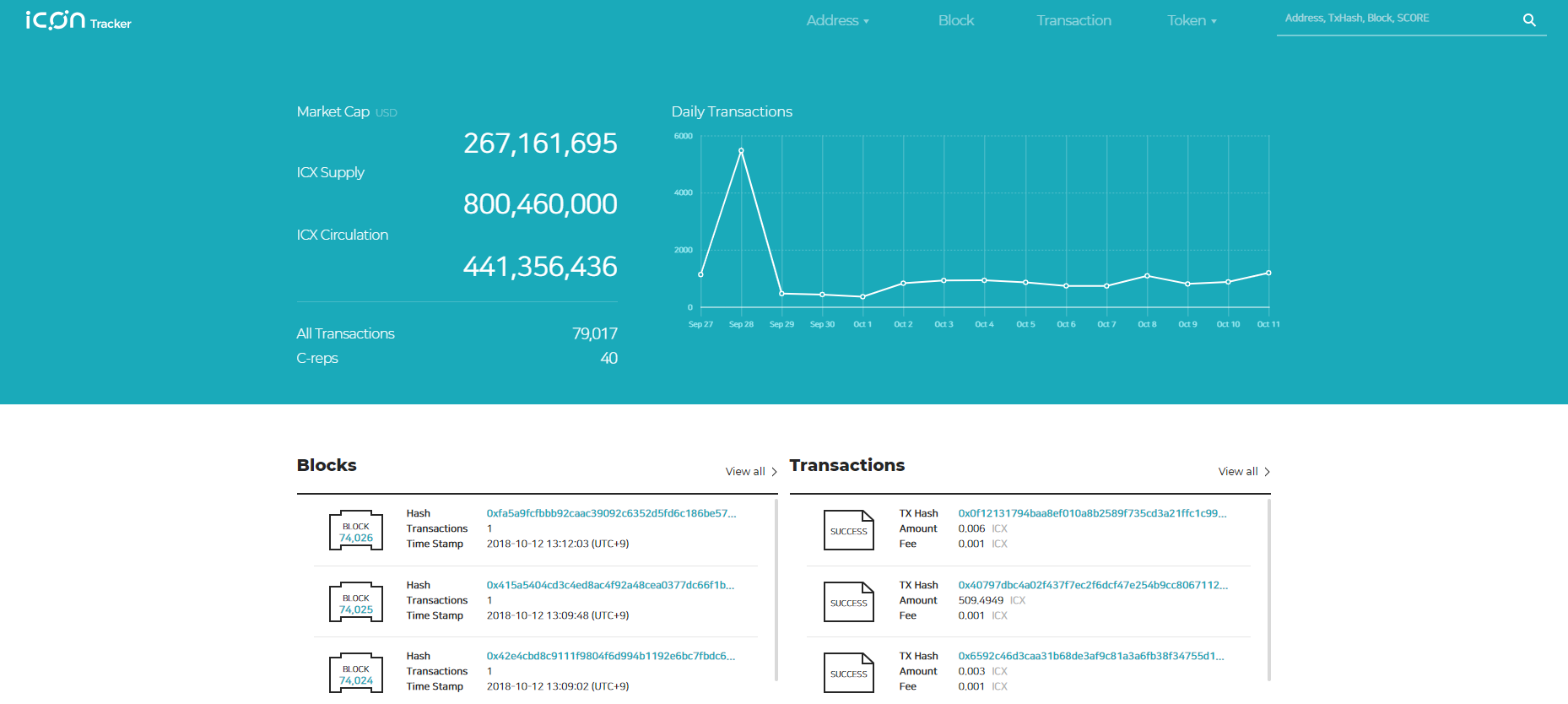
Task: Click View all for Transactions
Action: coord(1244,472)
